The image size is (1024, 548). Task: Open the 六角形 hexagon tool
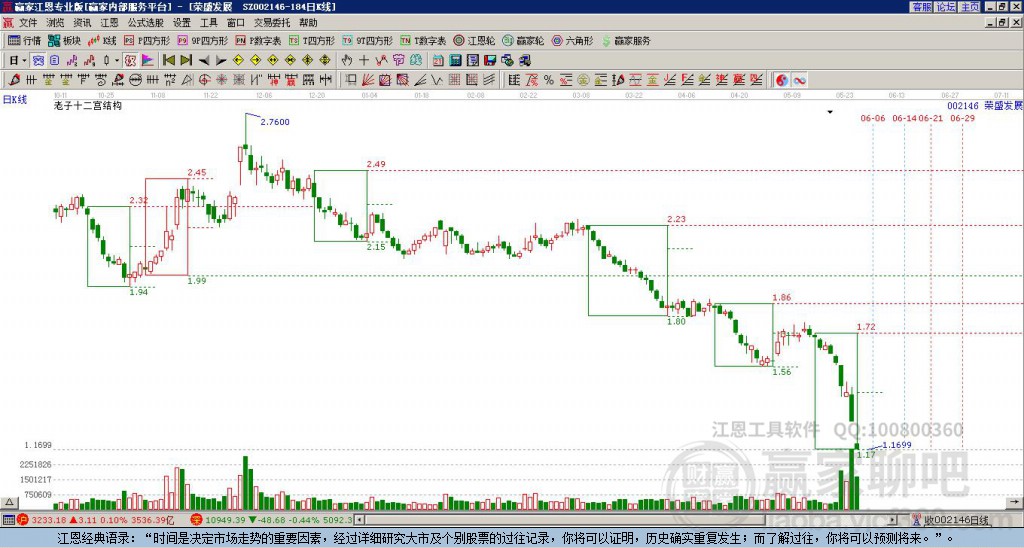point(572,40)
